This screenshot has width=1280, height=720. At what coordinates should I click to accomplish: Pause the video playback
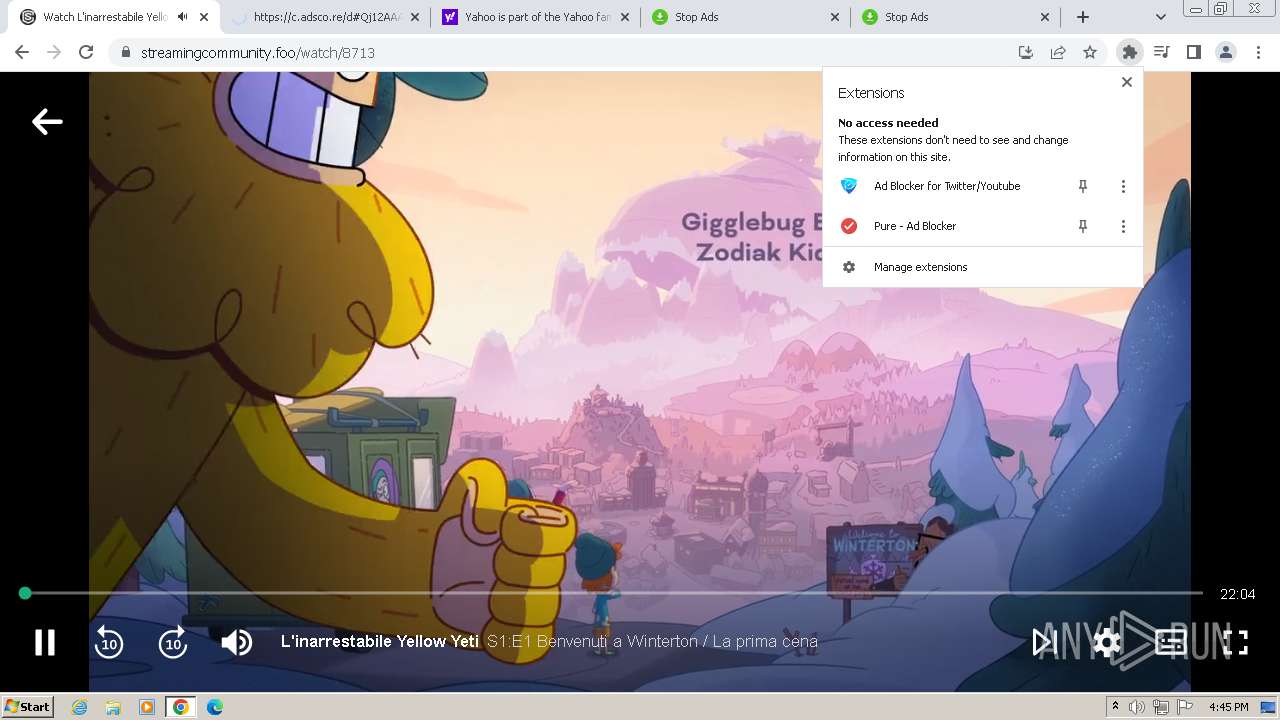[x=45, y=642]
